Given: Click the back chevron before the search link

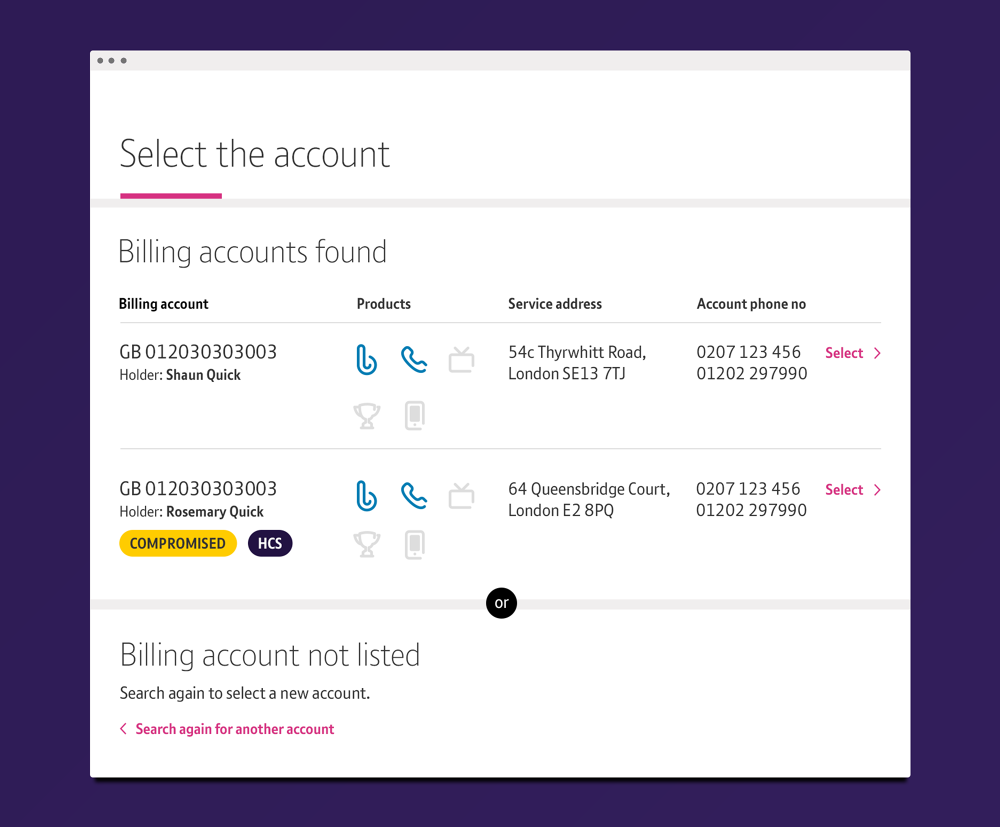Looking at the screenshot, I should [x=123, y=729].
